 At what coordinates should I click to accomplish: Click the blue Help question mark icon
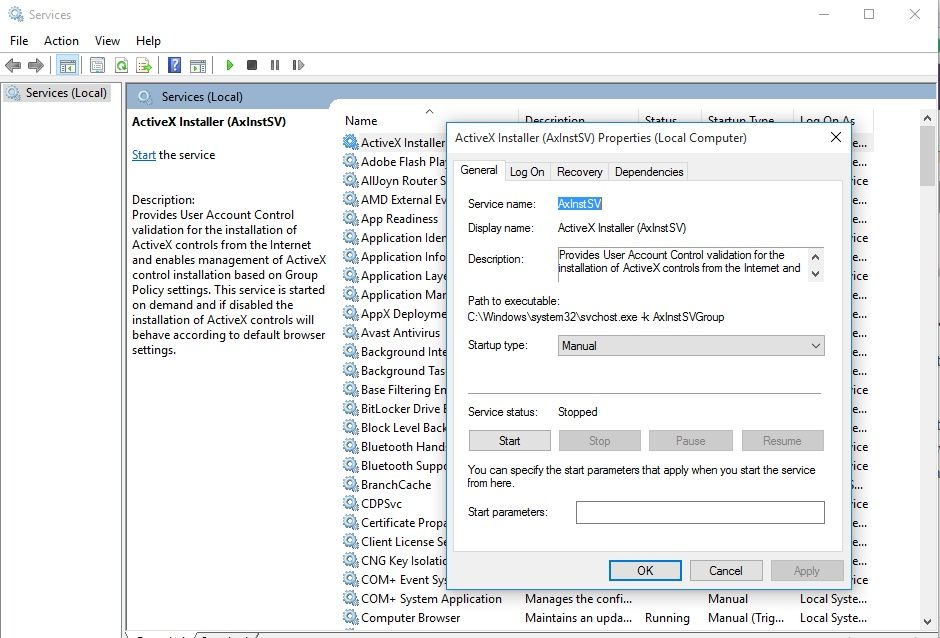(x=174, y=65)
